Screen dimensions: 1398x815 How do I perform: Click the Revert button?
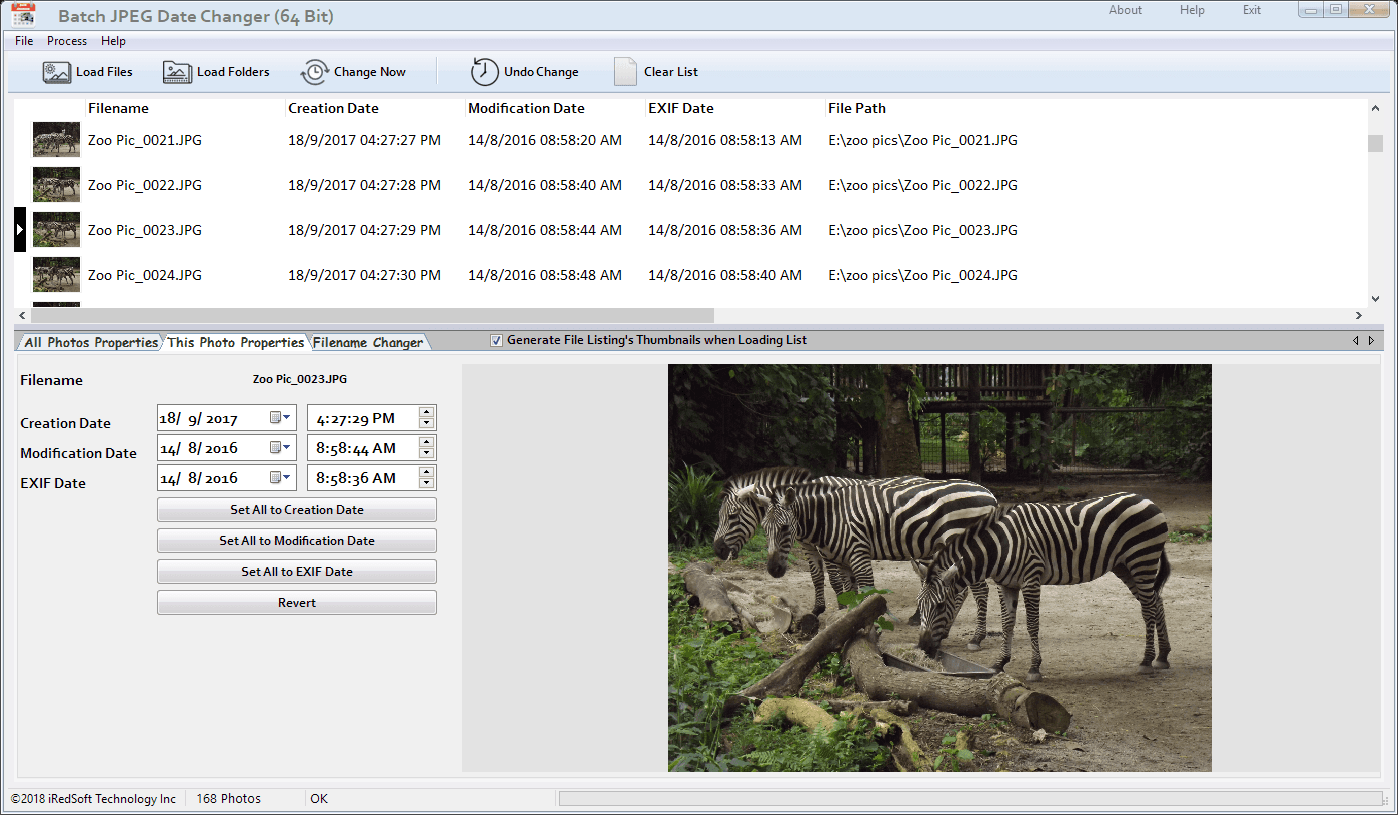click(x=297, y=603)
